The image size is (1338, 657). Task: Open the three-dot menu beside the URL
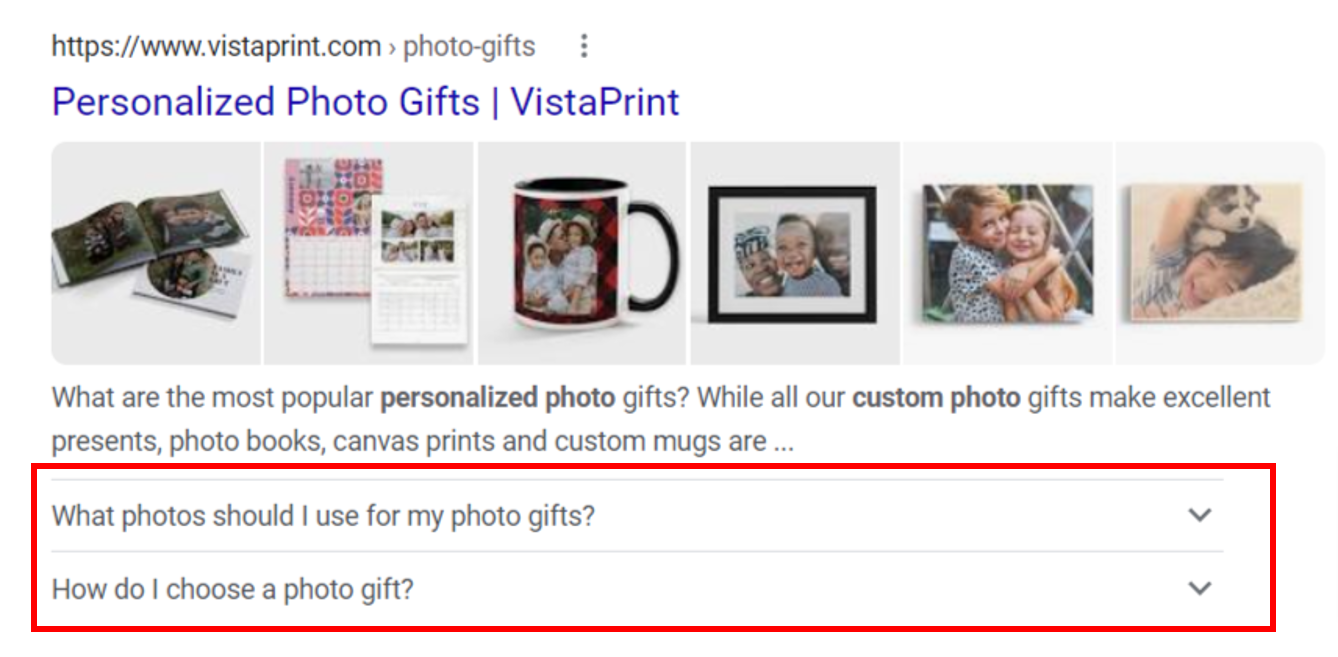585,46
